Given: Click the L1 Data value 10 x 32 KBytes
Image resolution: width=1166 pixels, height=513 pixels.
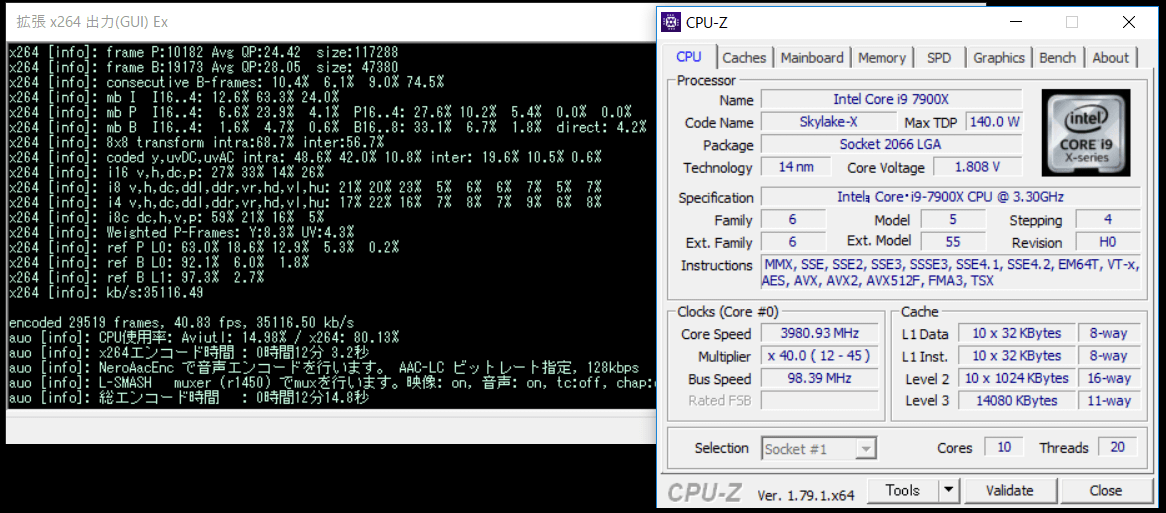Looking at the screenshot, I should (x=1017, y=334).
